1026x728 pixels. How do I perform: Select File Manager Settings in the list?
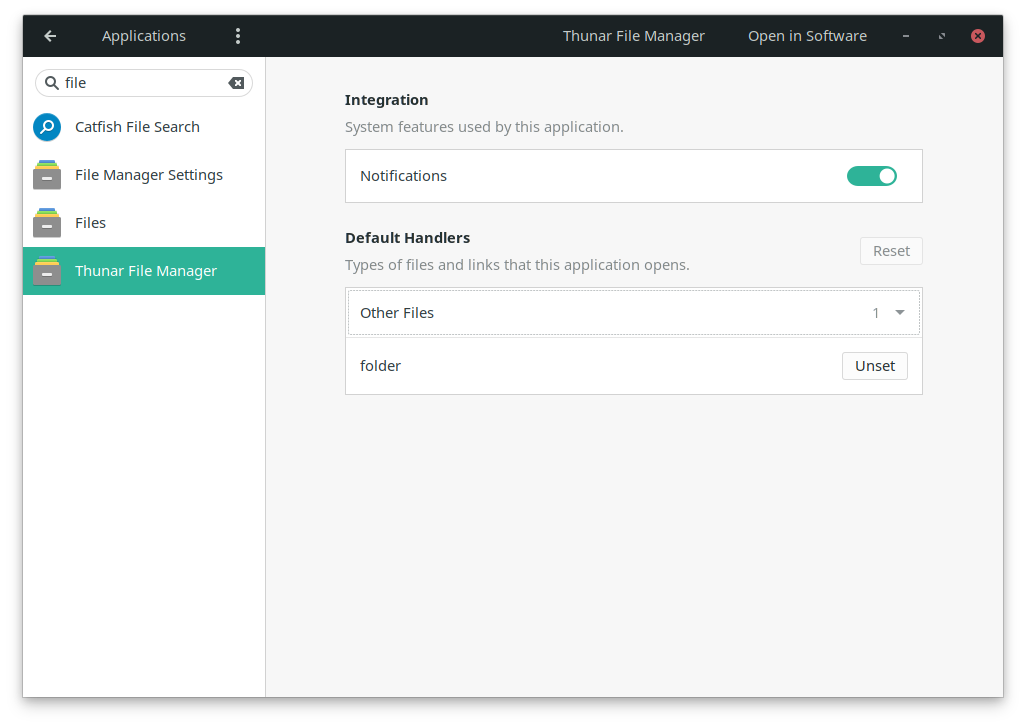tap(149, 175)
